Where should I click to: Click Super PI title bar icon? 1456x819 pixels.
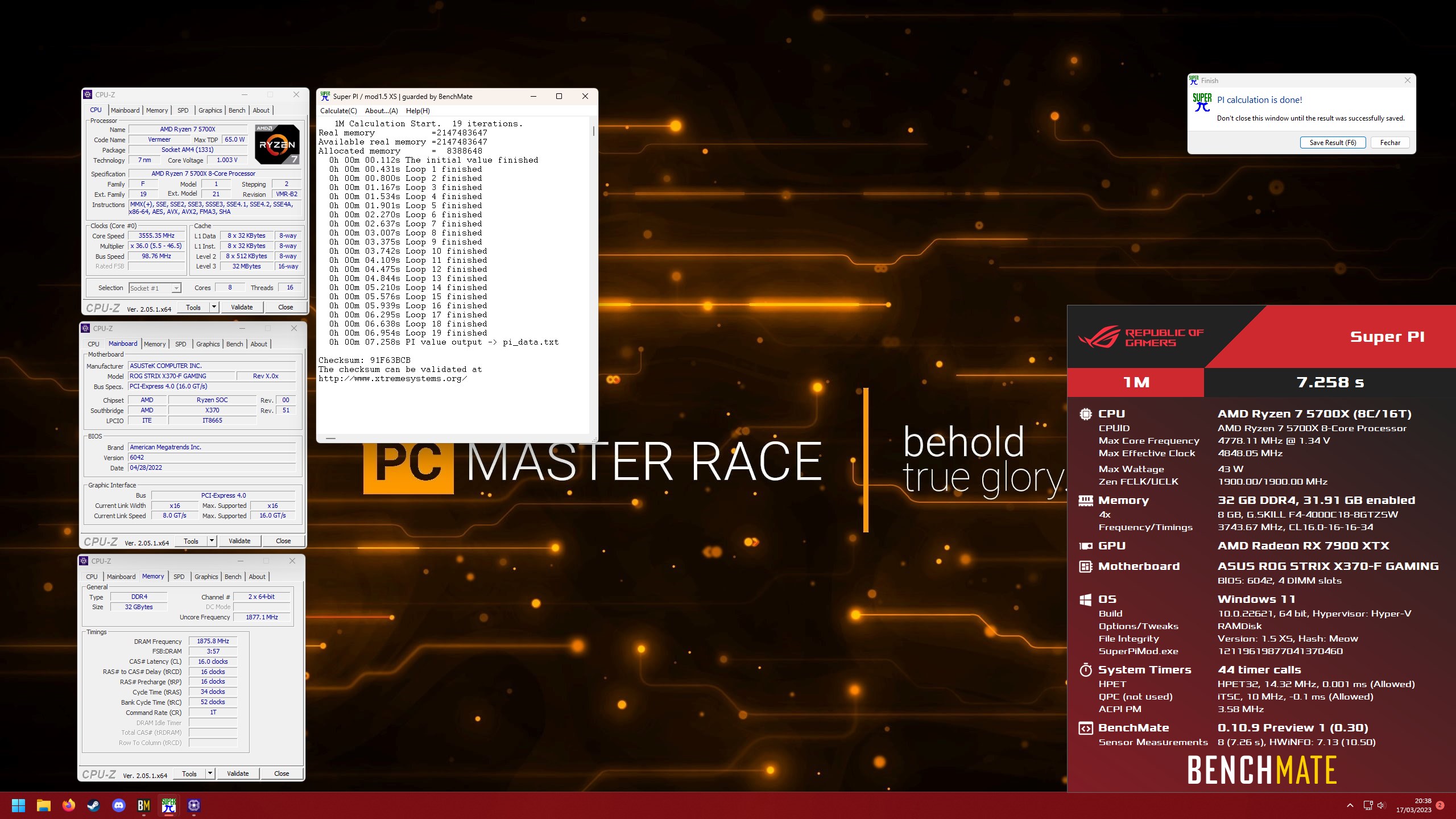pyautogui.click(x=325, y=96)
